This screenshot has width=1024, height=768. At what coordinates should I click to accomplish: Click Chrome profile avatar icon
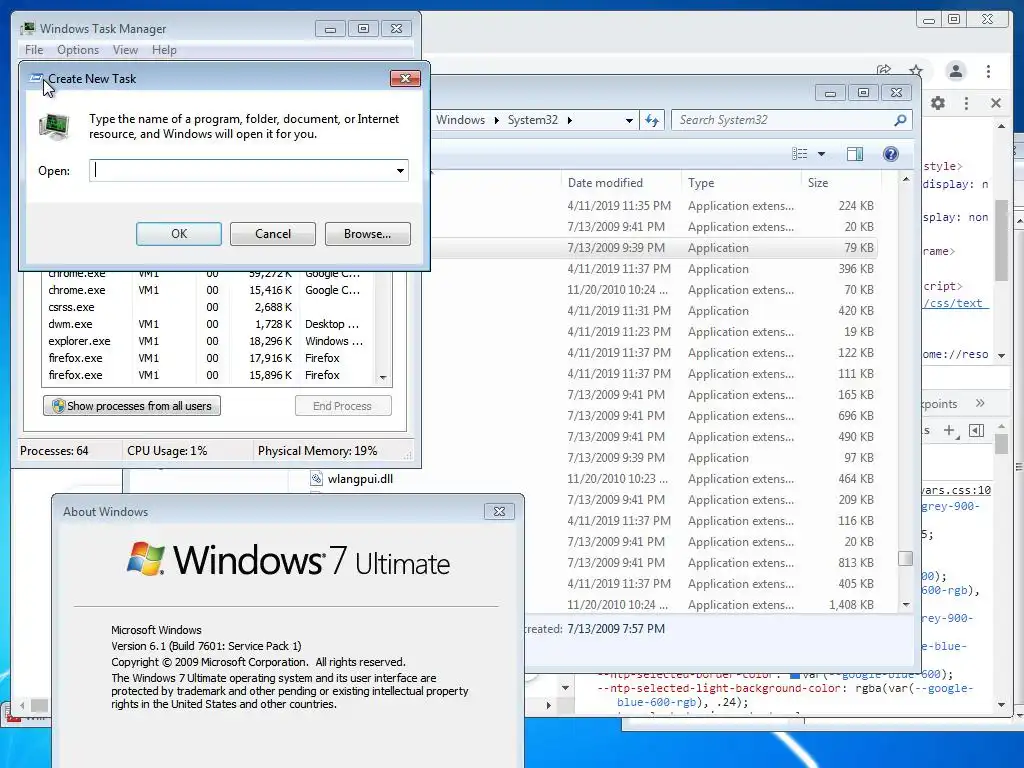point(955,71)
